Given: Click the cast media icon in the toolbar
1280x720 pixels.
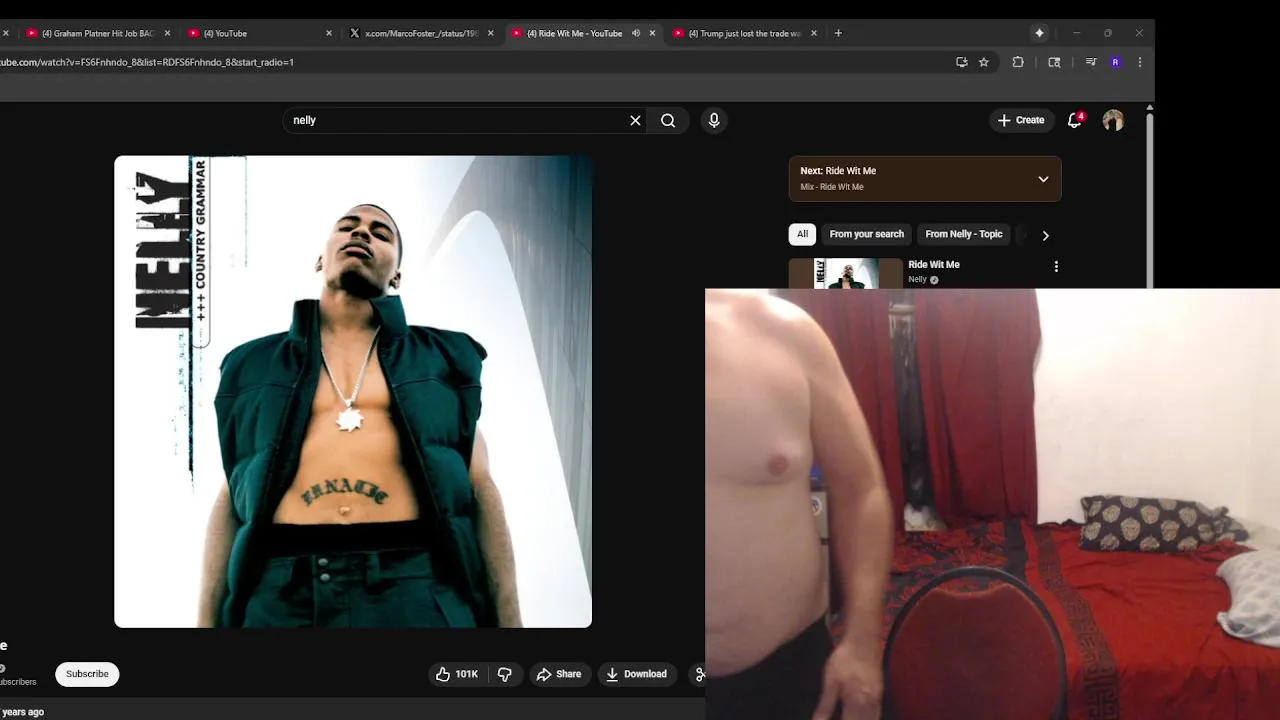Looking at the screenshot, I should [x=1054, y=62].
